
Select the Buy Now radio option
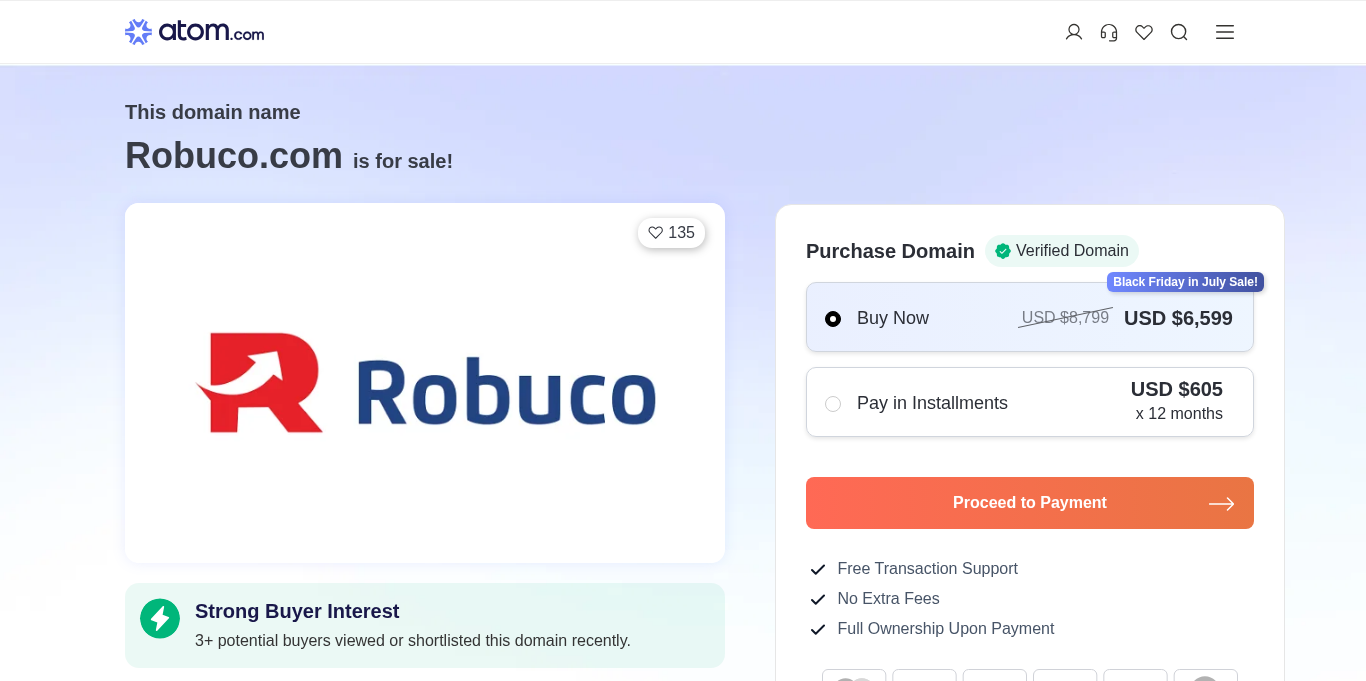point(833,319)
